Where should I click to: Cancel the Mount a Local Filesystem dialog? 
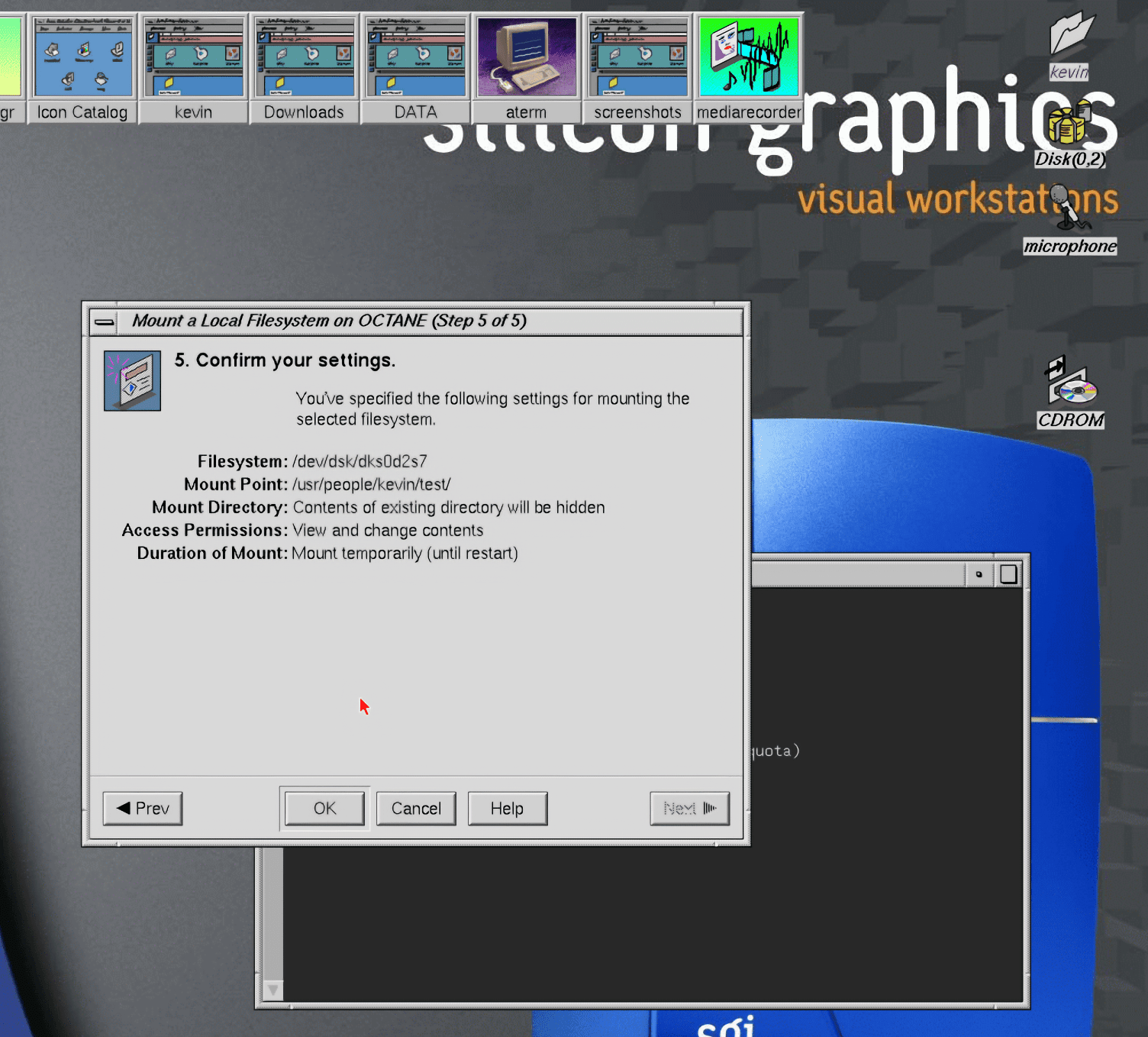416,808
